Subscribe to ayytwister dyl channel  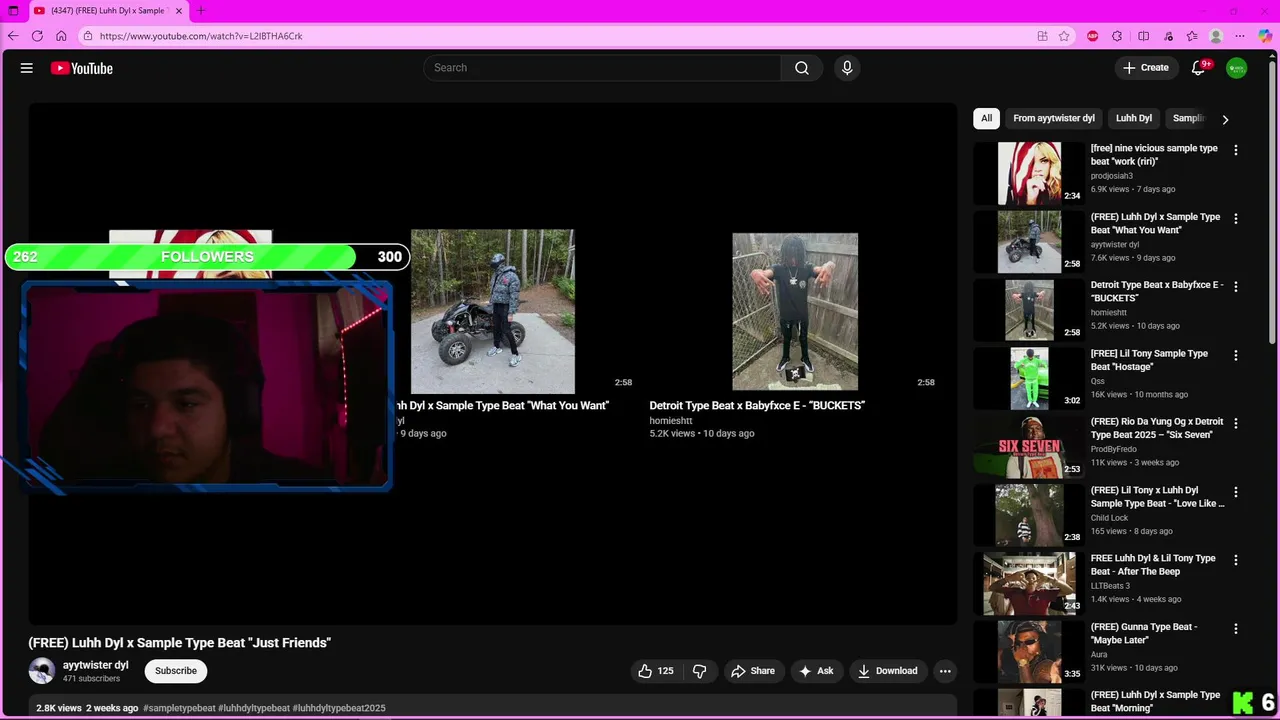click(x=176, y=671)
